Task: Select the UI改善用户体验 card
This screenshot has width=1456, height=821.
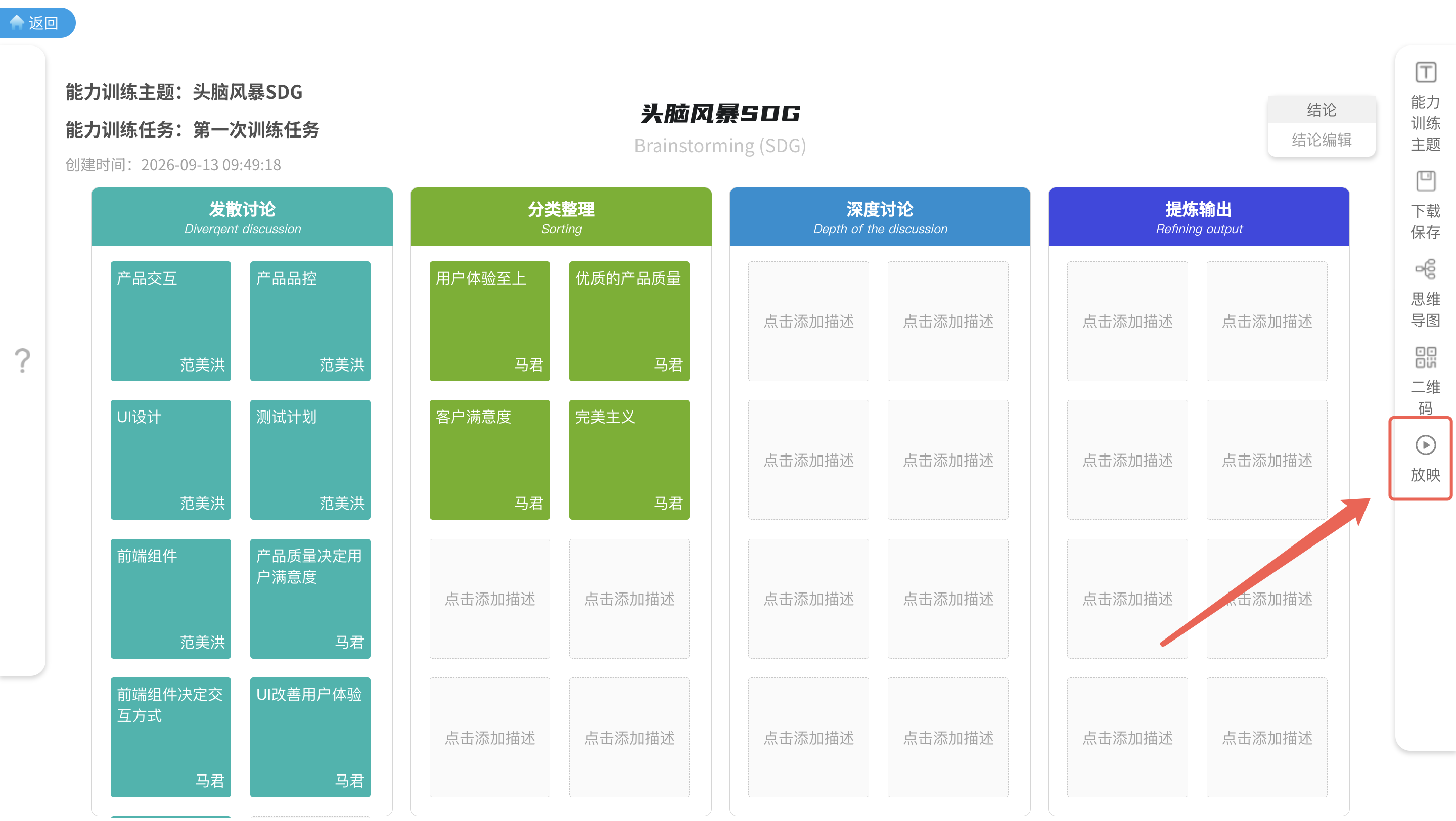Action: (310, 738)
